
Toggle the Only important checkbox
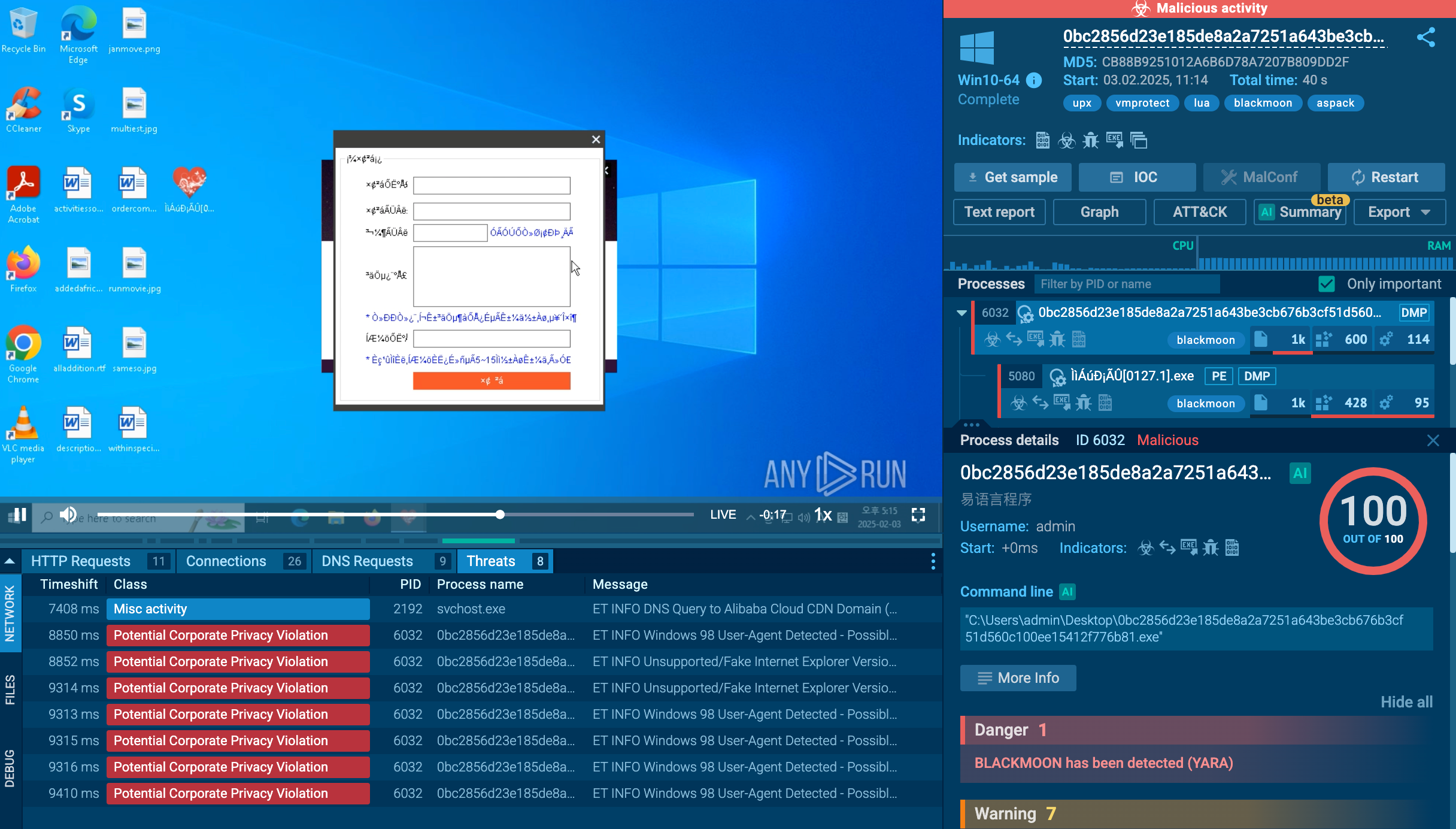(x=1327, y=284)
